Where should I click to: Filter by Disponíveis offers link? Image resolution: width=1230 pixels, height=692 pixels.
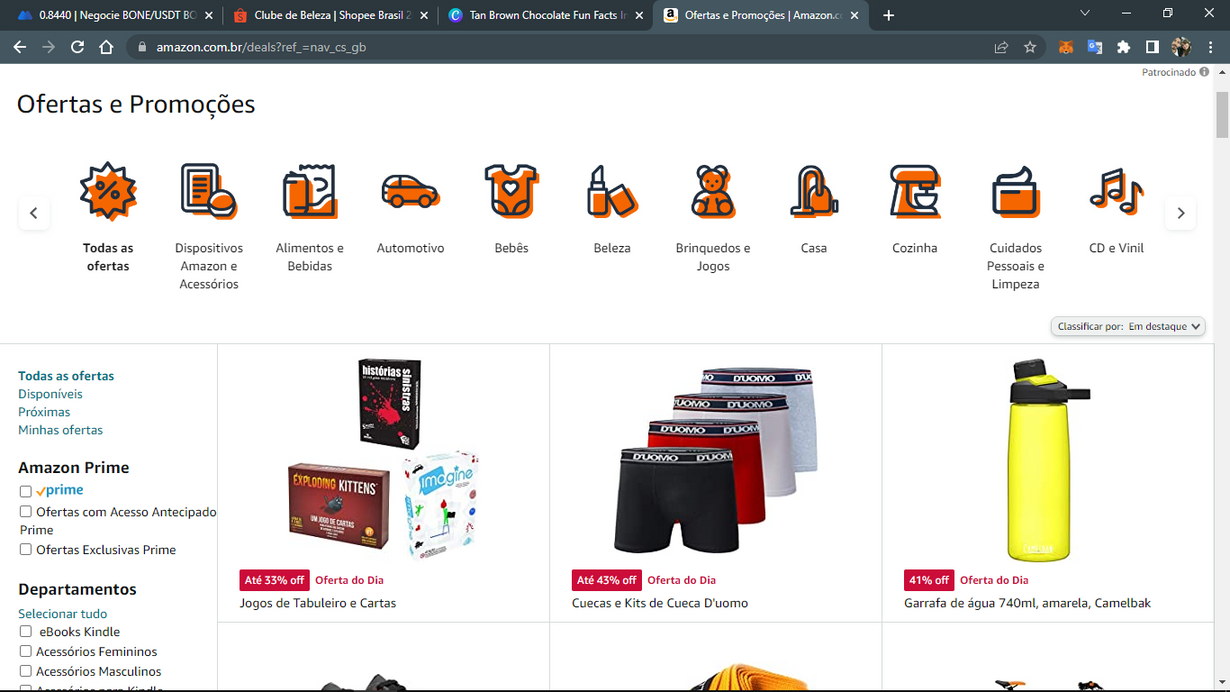tap(50, 394)
